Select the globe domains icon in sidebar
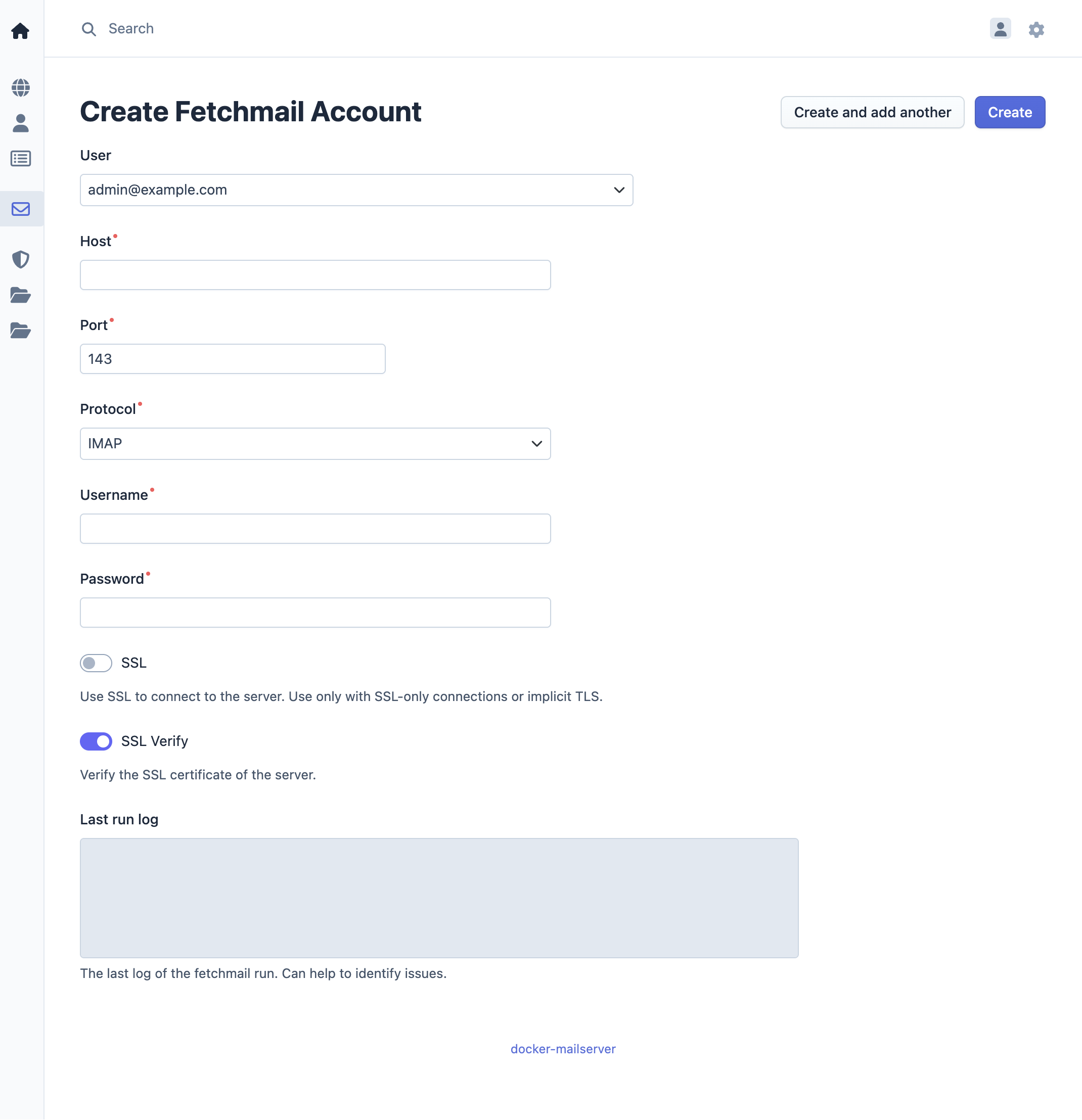 pos(21,87)
